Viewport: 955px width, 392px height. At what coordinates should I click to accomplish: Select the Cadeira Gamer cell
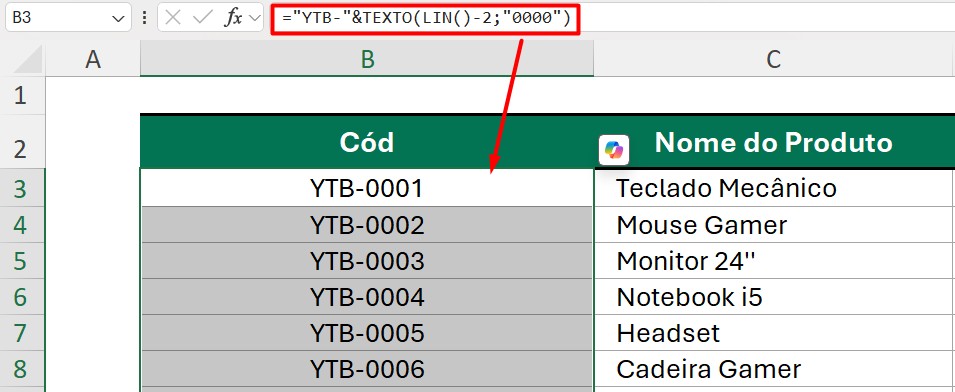coord(774,369)
